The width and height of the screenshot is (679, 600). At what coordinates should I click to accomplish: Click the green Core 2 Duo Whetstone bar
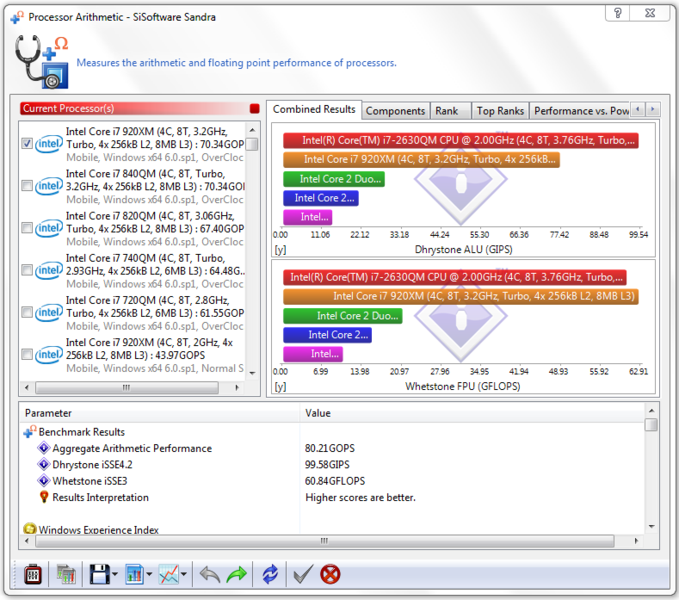click(343, 316)
